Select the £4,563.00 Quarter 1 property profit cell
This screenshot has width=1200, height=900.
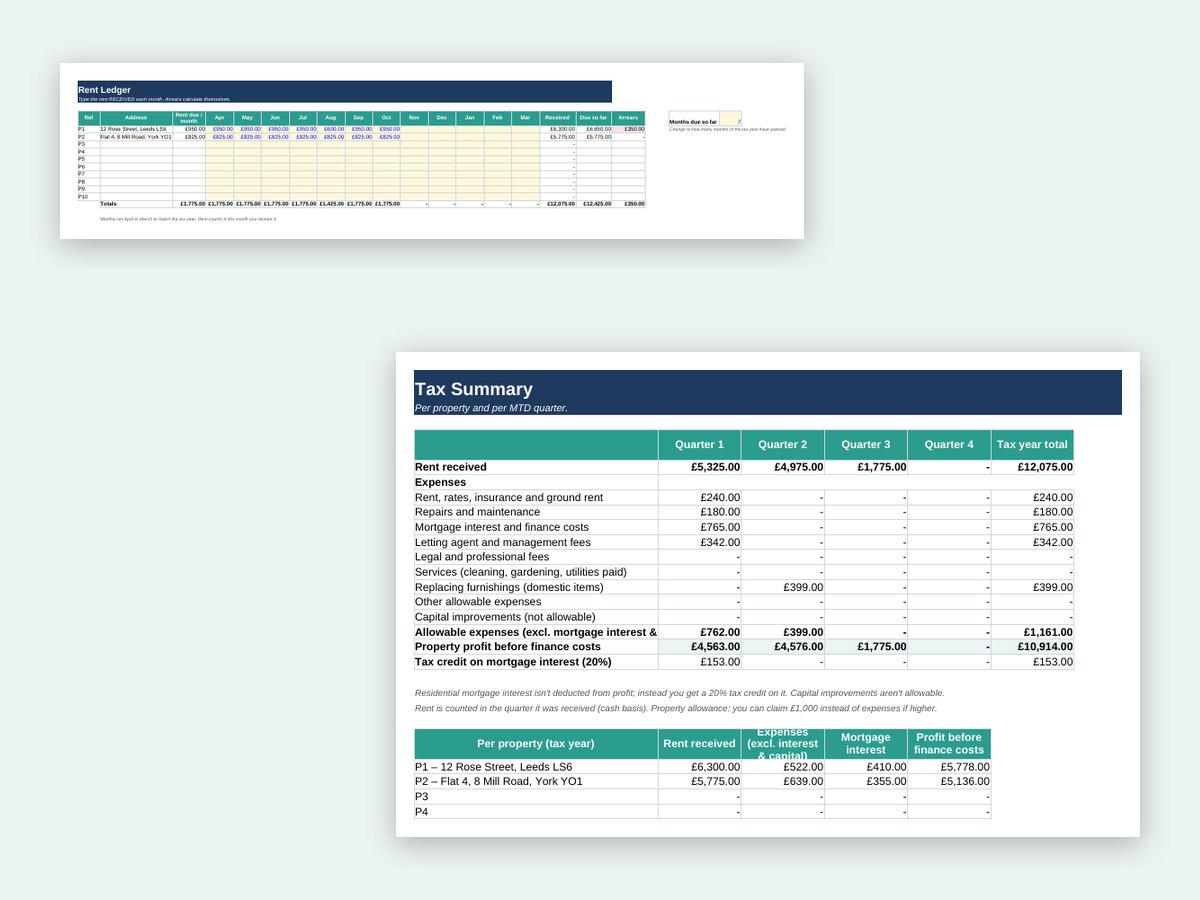pyautogui.click(x=699, y=647)
